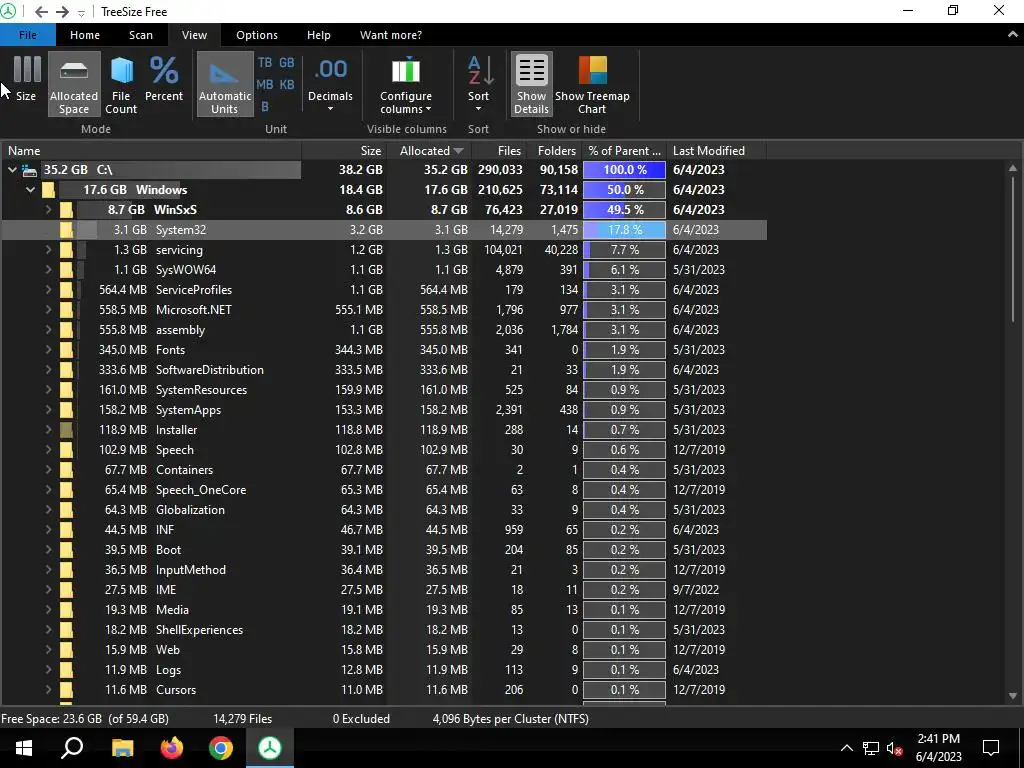Toggle Show Details
The width and height of the screenshot is (1024, 768).
(x=532, y=84)
